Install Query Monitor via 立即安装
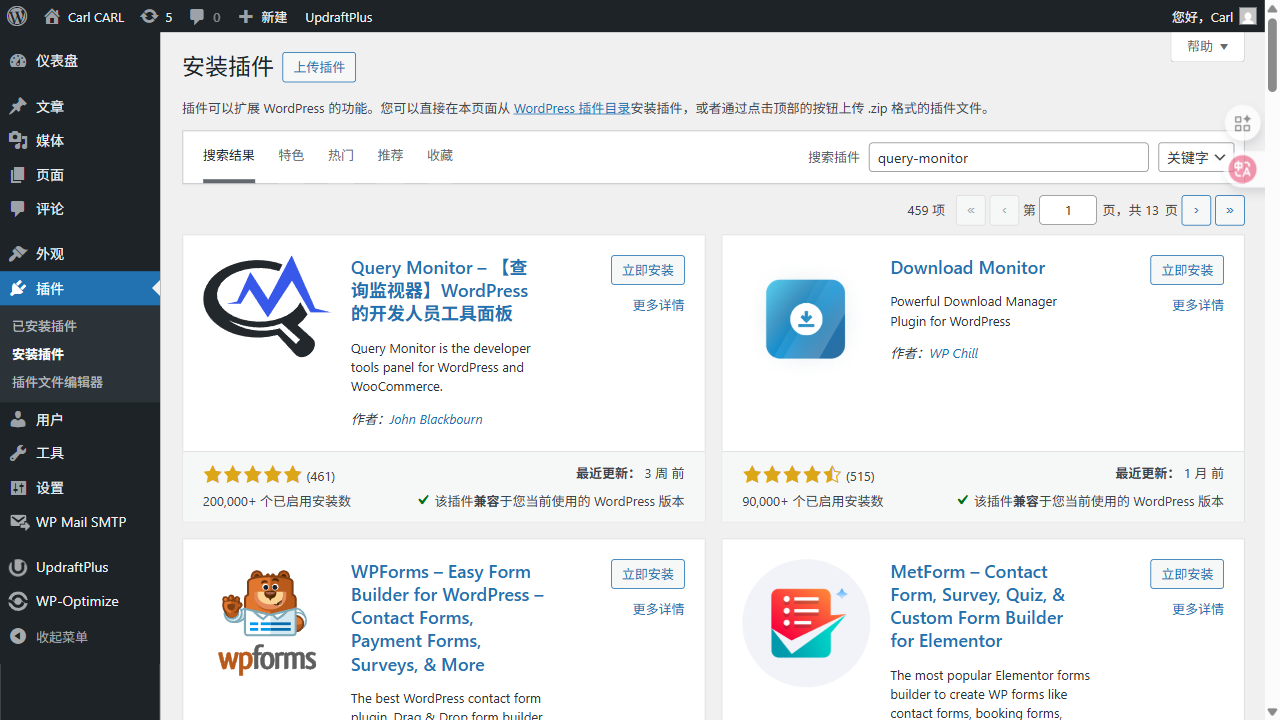The image size is (1280, 720). pyautogui.click(x=648, y=269)
